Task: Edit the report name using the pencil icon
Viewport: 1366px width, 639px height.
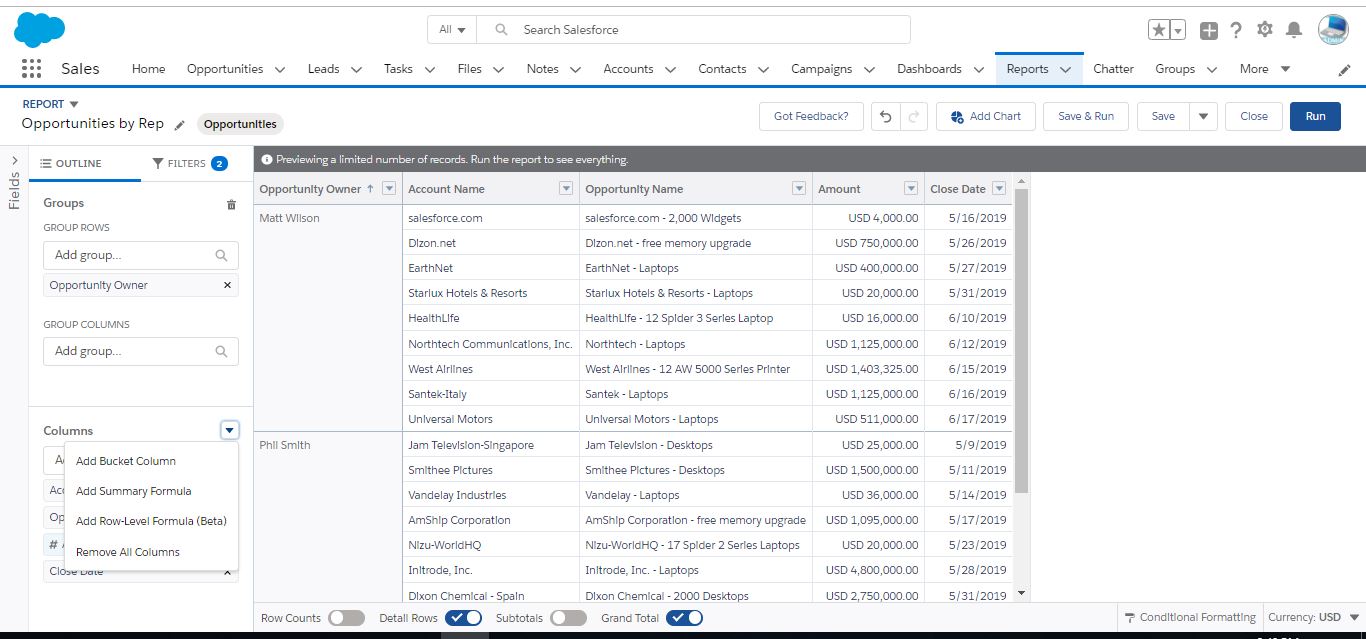Action: [179, 124]
